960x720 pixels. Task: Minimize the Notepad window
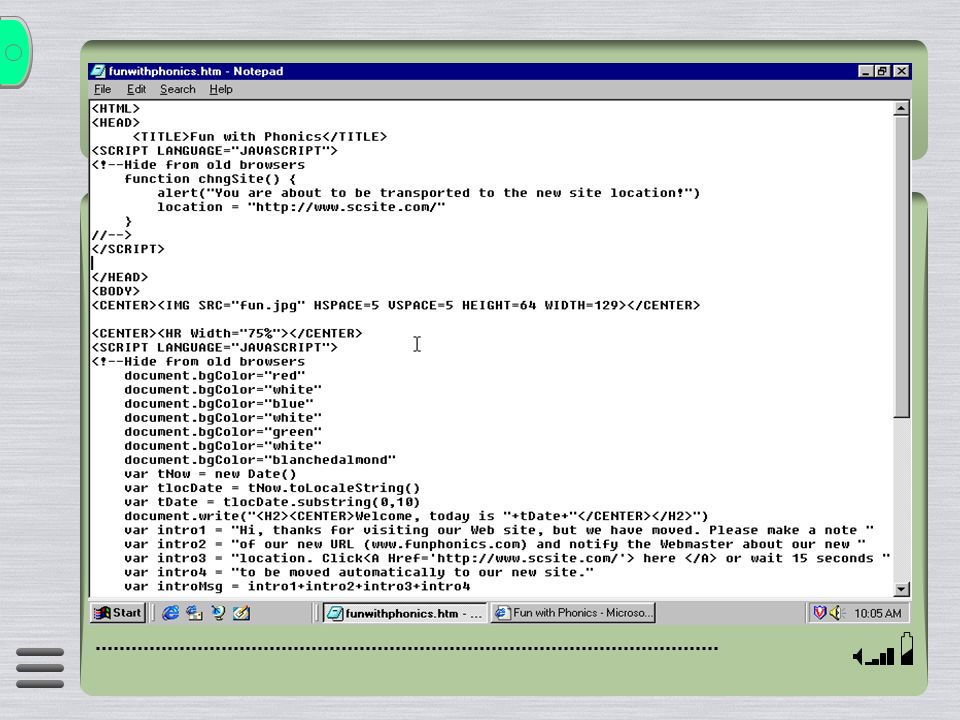865,71
